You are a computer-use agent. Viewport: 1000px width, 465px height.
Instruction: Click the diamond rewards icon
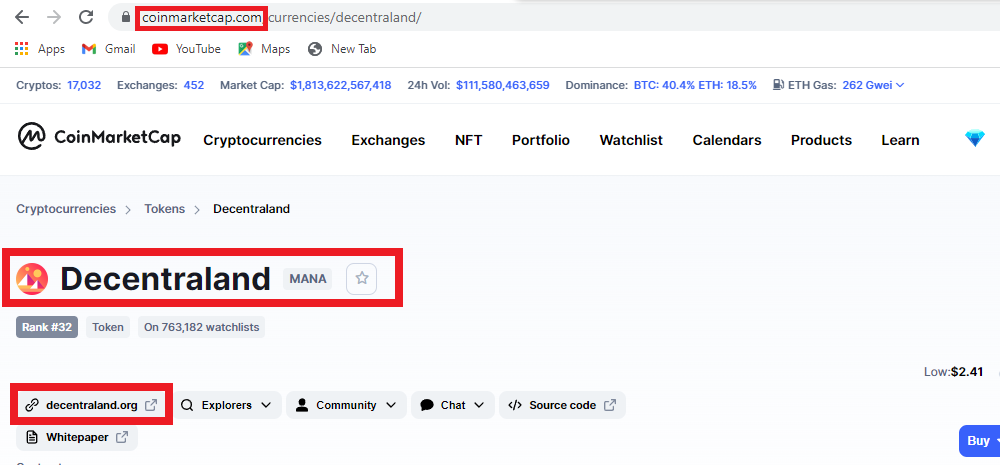(x=974, y=138)
